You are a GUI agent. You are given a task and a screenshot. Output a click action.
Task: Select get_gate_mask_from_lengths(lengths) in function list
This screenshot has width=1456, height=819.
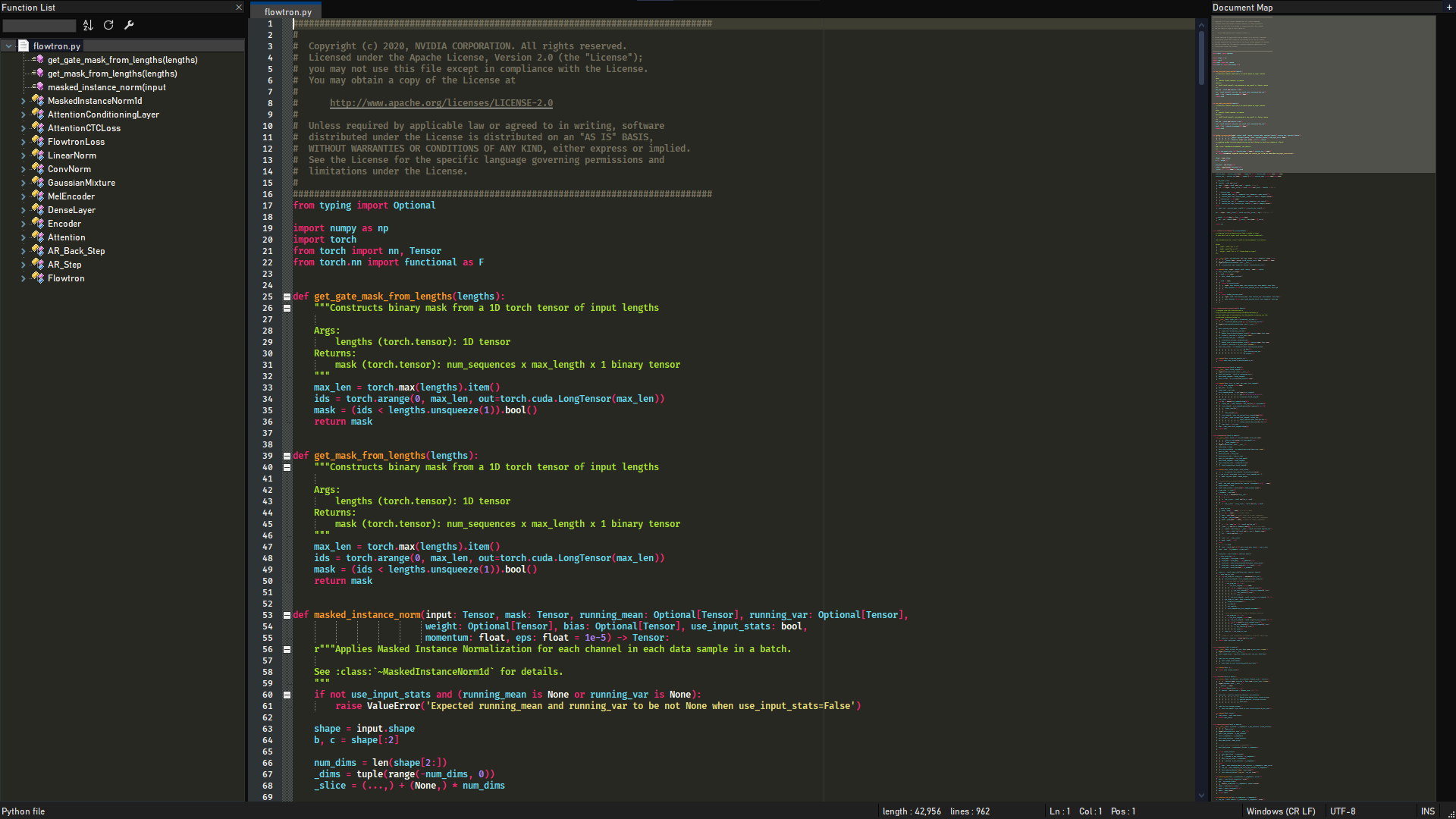tap(122, 60)
